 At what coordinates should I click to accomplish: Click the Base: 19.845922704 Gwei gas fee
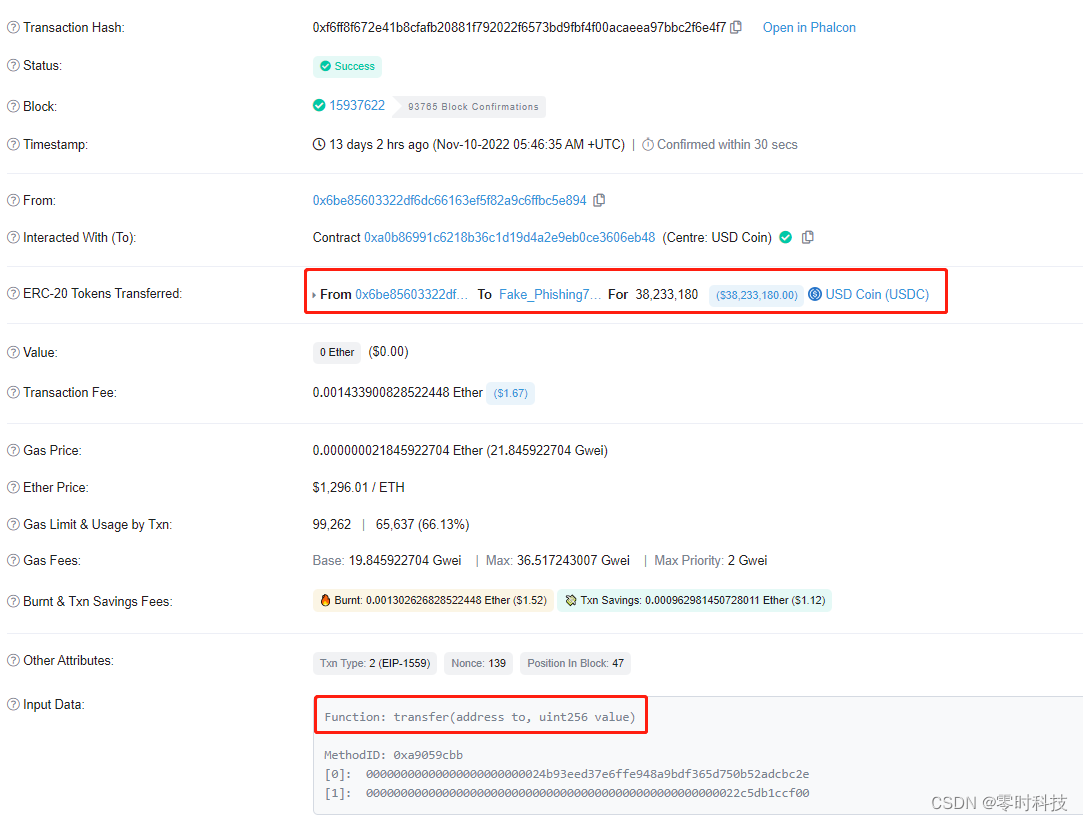tap(387, 561)
